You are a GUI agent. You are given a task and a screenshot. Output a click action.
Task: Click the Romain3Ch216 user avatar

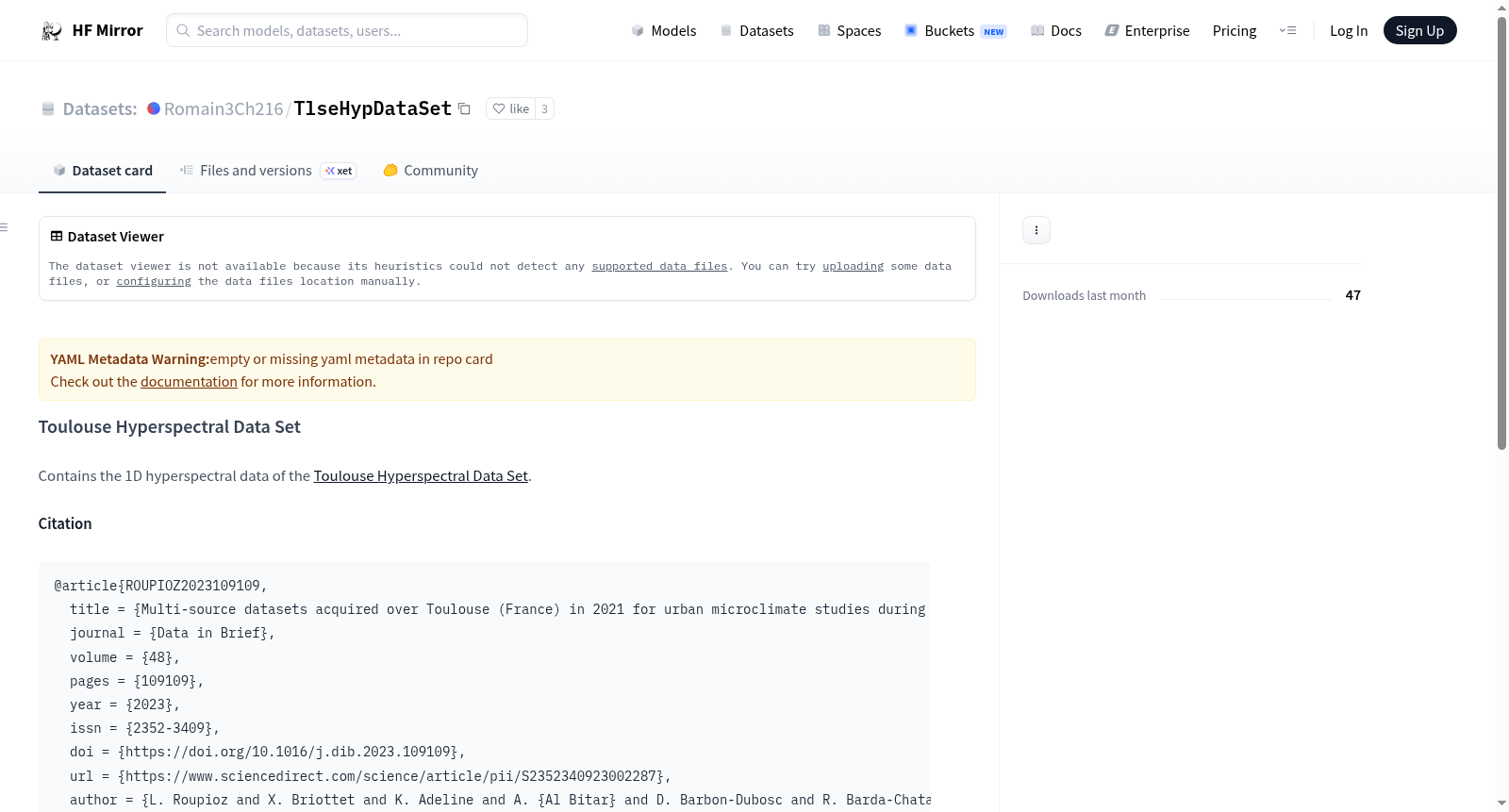click(154, 108)
